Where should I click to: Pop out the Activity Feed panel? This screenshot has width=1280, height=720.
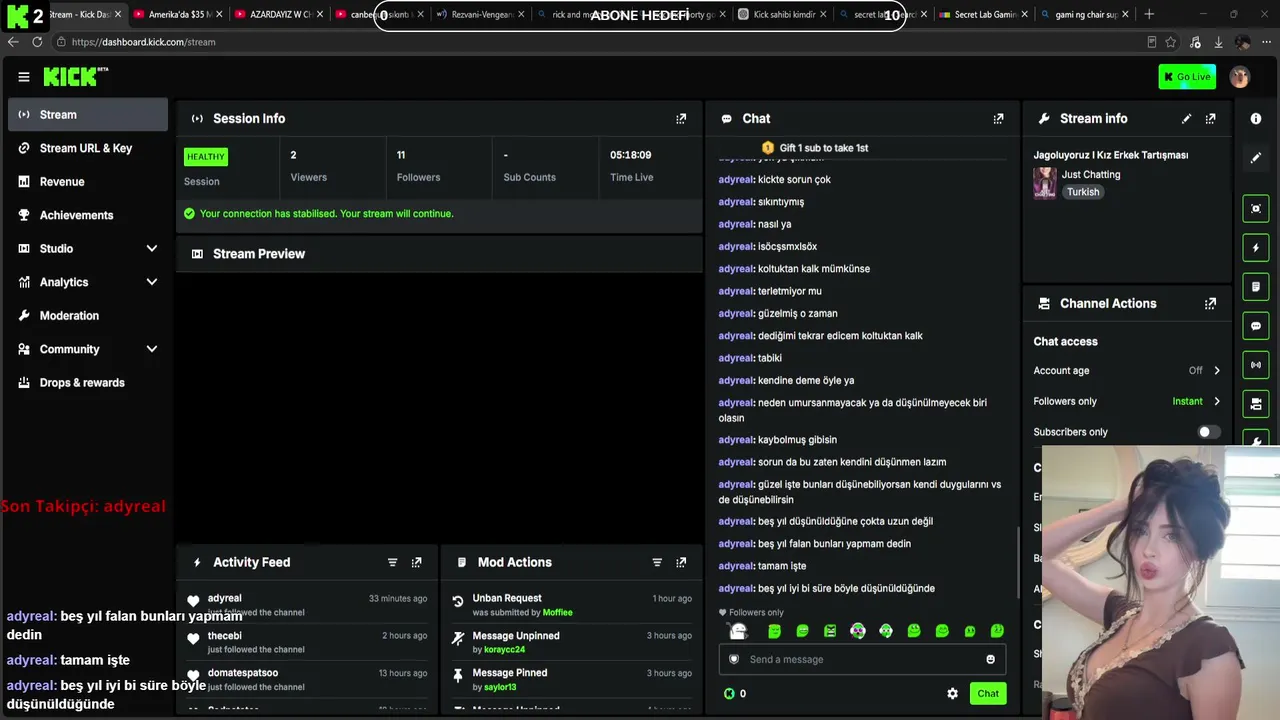pyautogui.click(x=416, y=562)
